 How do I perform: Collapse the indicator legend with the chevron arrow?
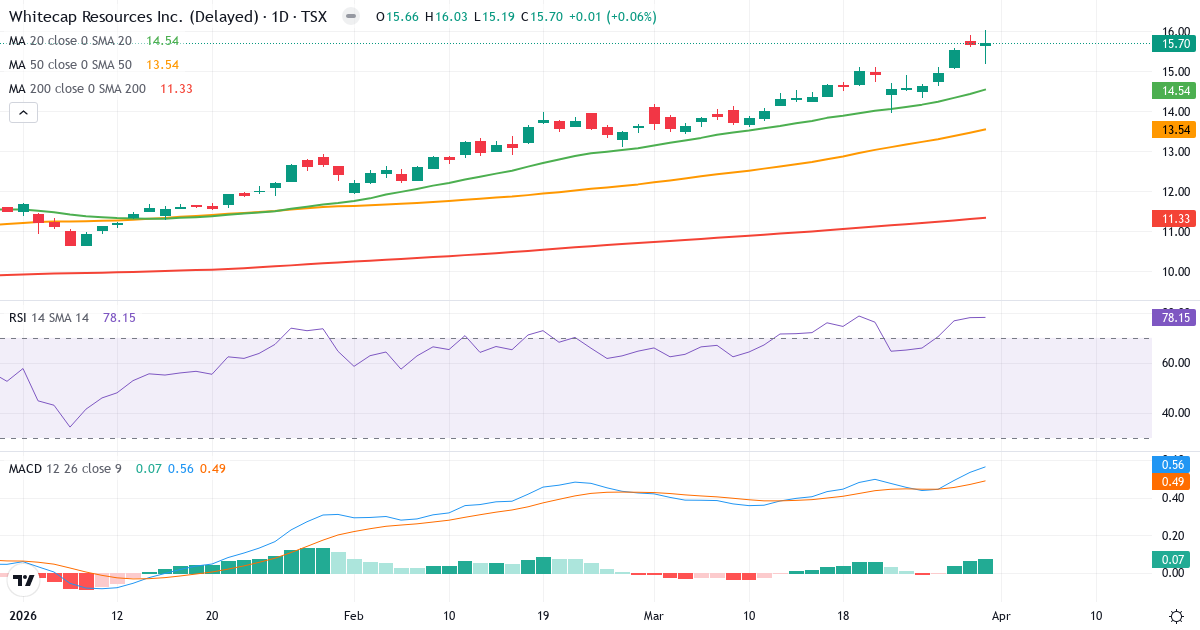[x=22, y=112]
